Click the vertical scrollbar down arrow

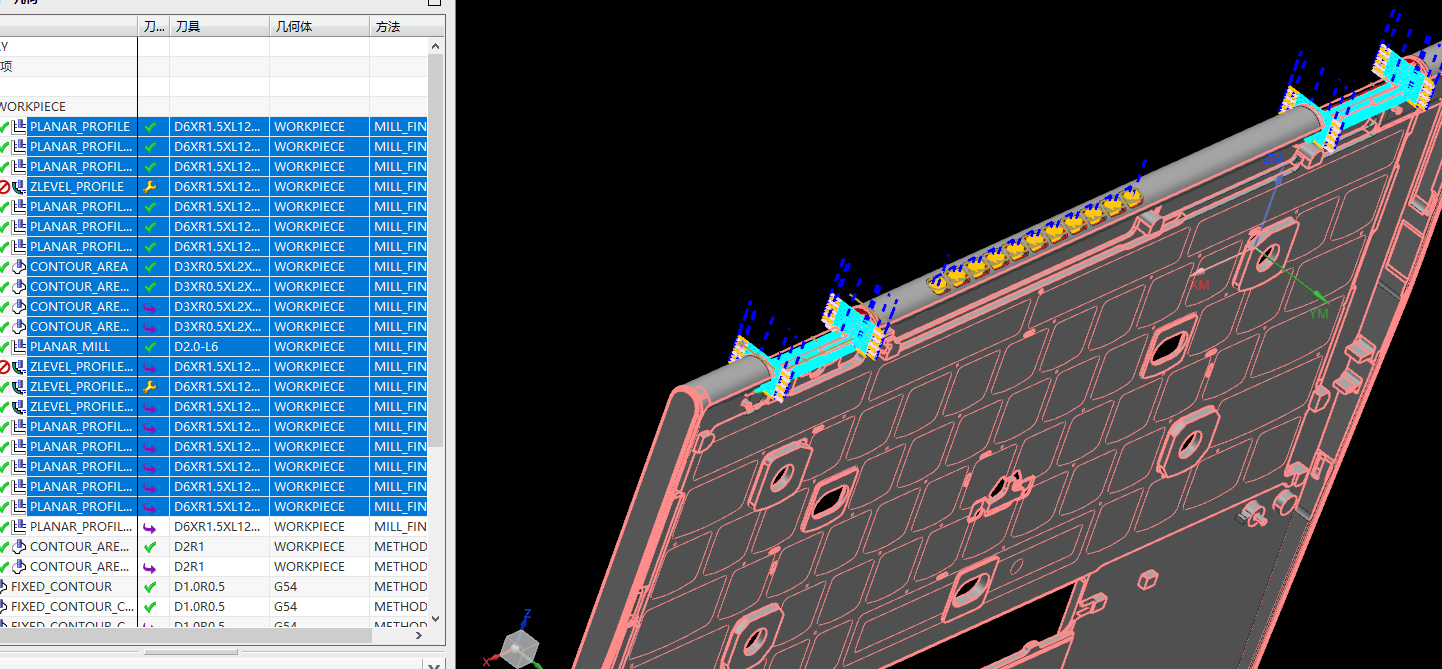436,619
